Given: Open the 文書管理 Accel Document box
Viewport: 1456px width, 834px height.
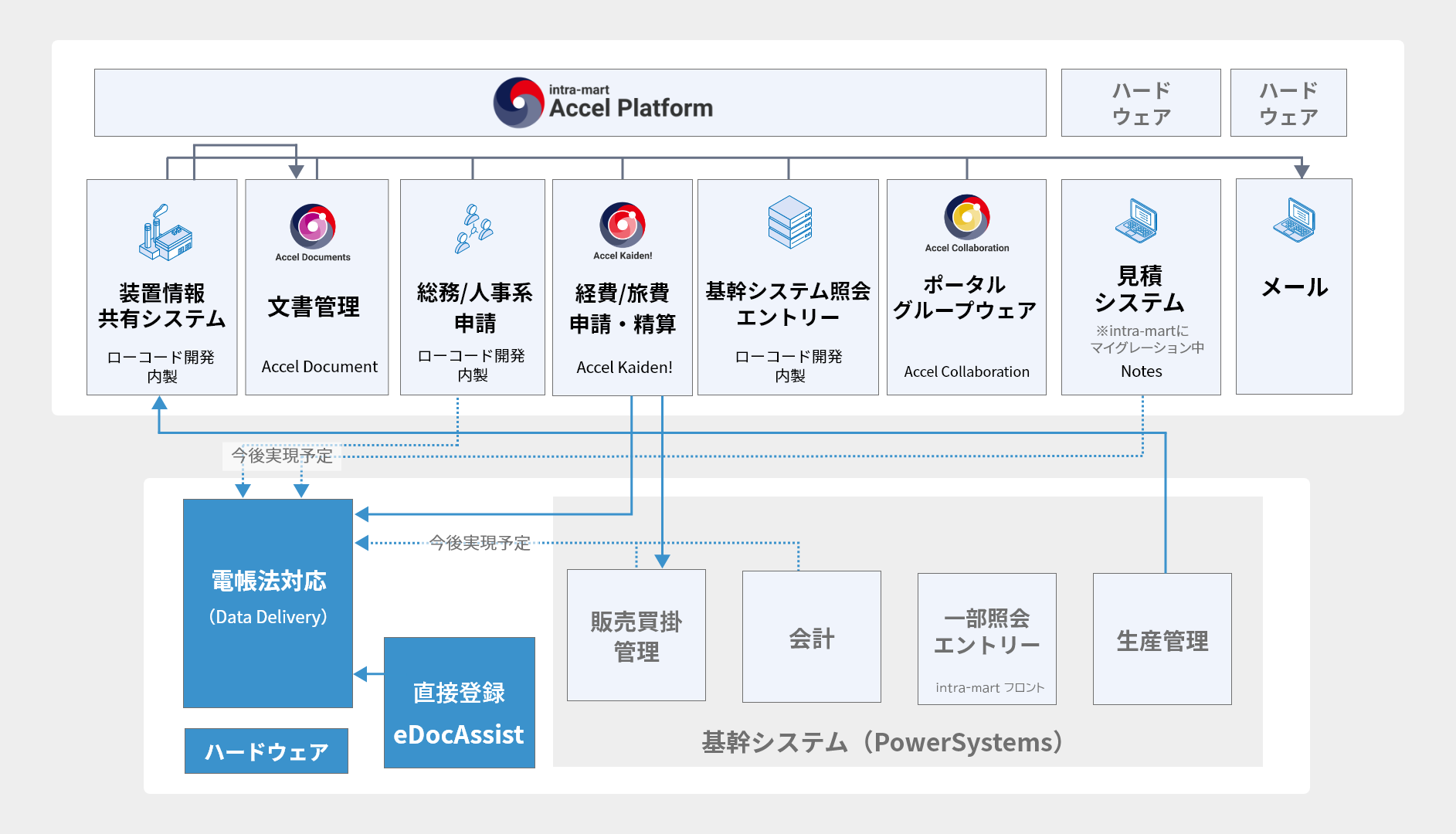Looking at the screenshot, I should (x=315, y=287).
